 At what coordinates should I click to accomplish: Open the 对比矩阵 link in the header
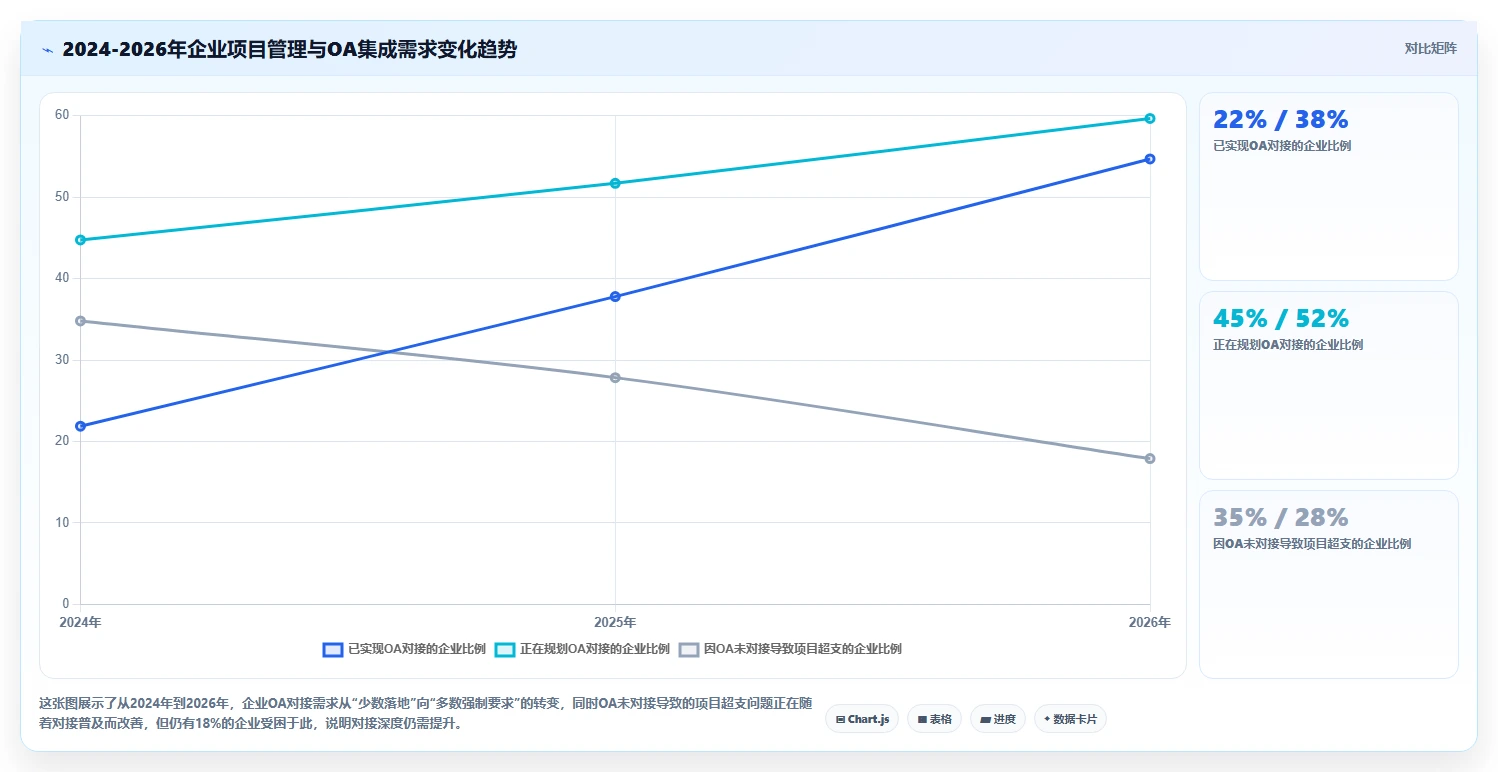click(1431, 49)
